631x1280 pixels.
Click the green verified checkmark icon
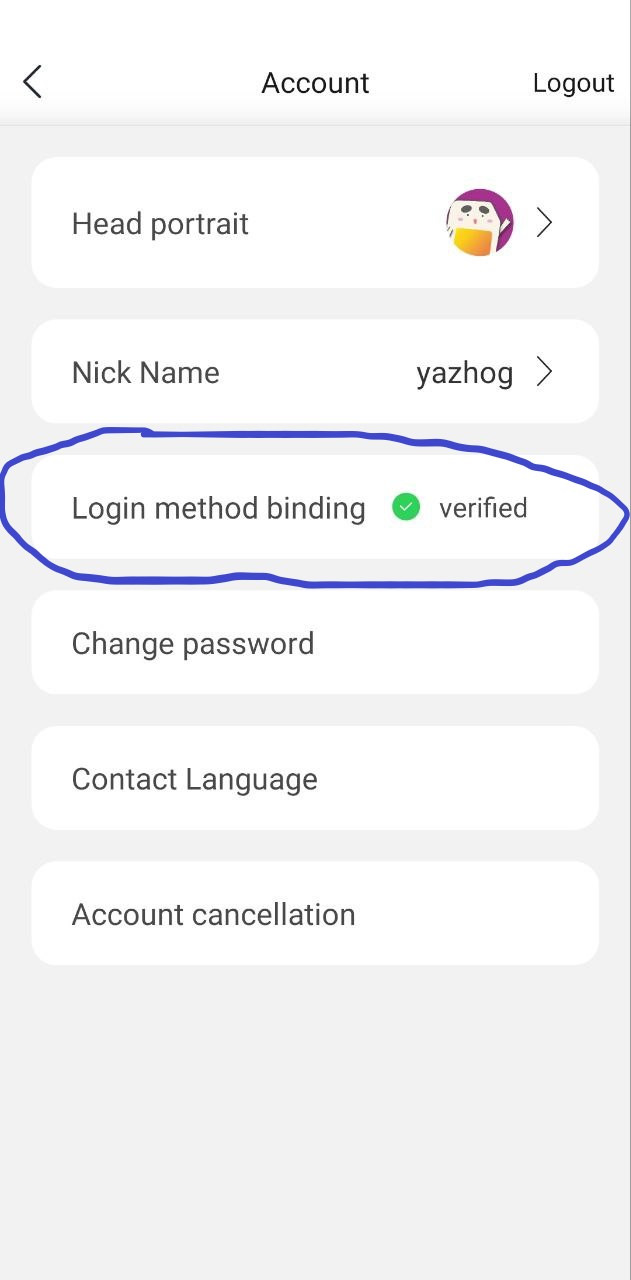[405, 508]
